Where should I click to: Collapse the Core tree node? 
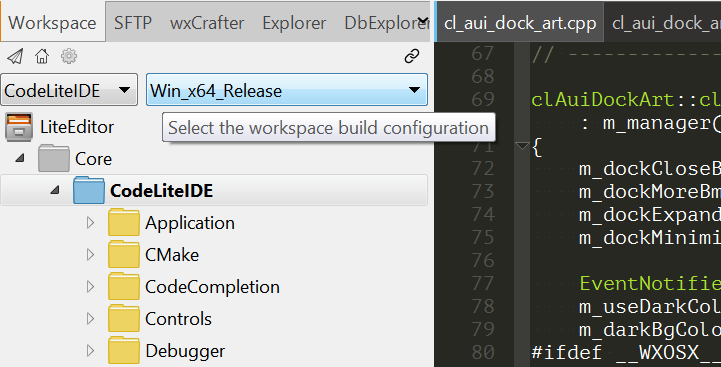(x=19, y=158)
